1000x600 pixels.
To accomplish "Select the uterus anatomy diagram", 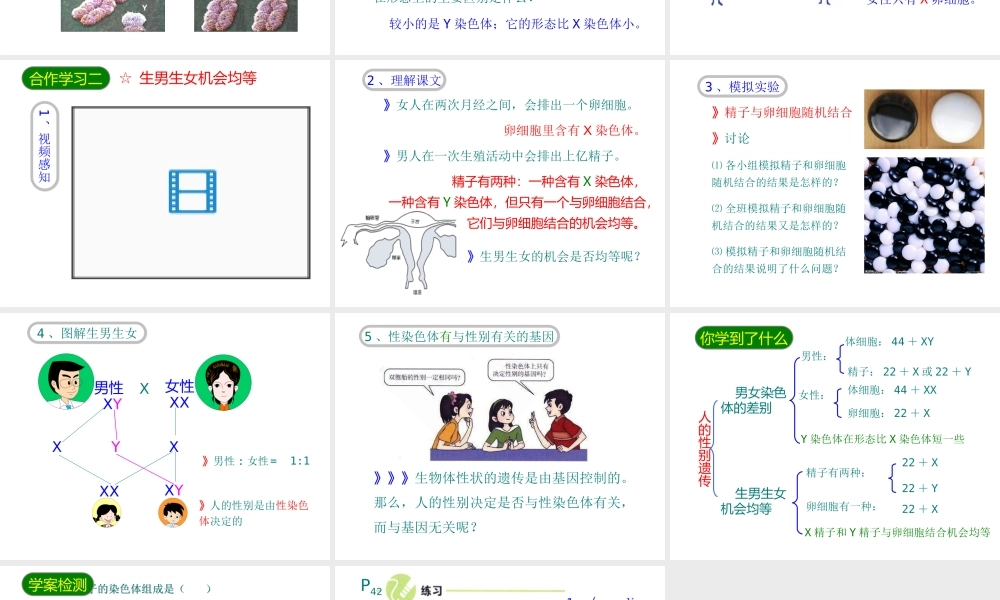I will (399, 252).
